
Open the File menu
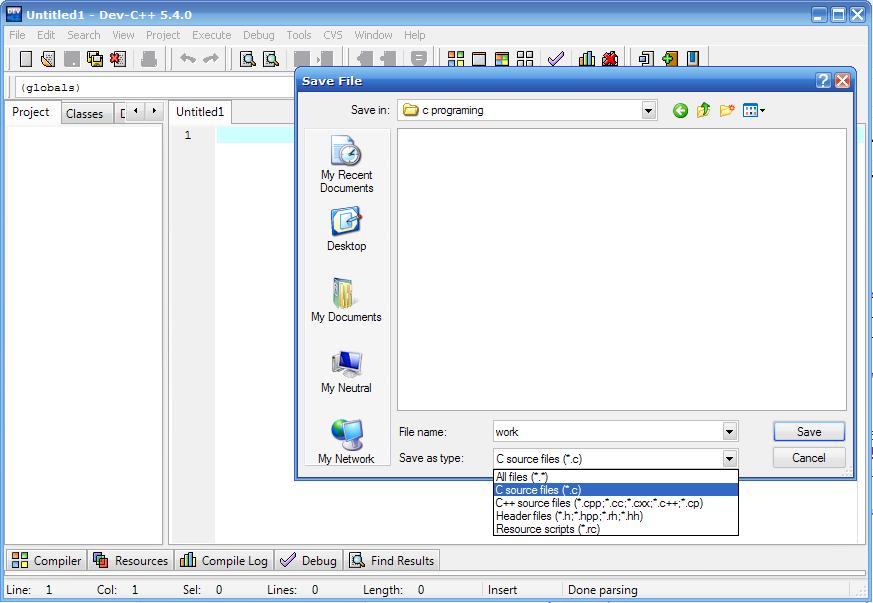(17, 35)
